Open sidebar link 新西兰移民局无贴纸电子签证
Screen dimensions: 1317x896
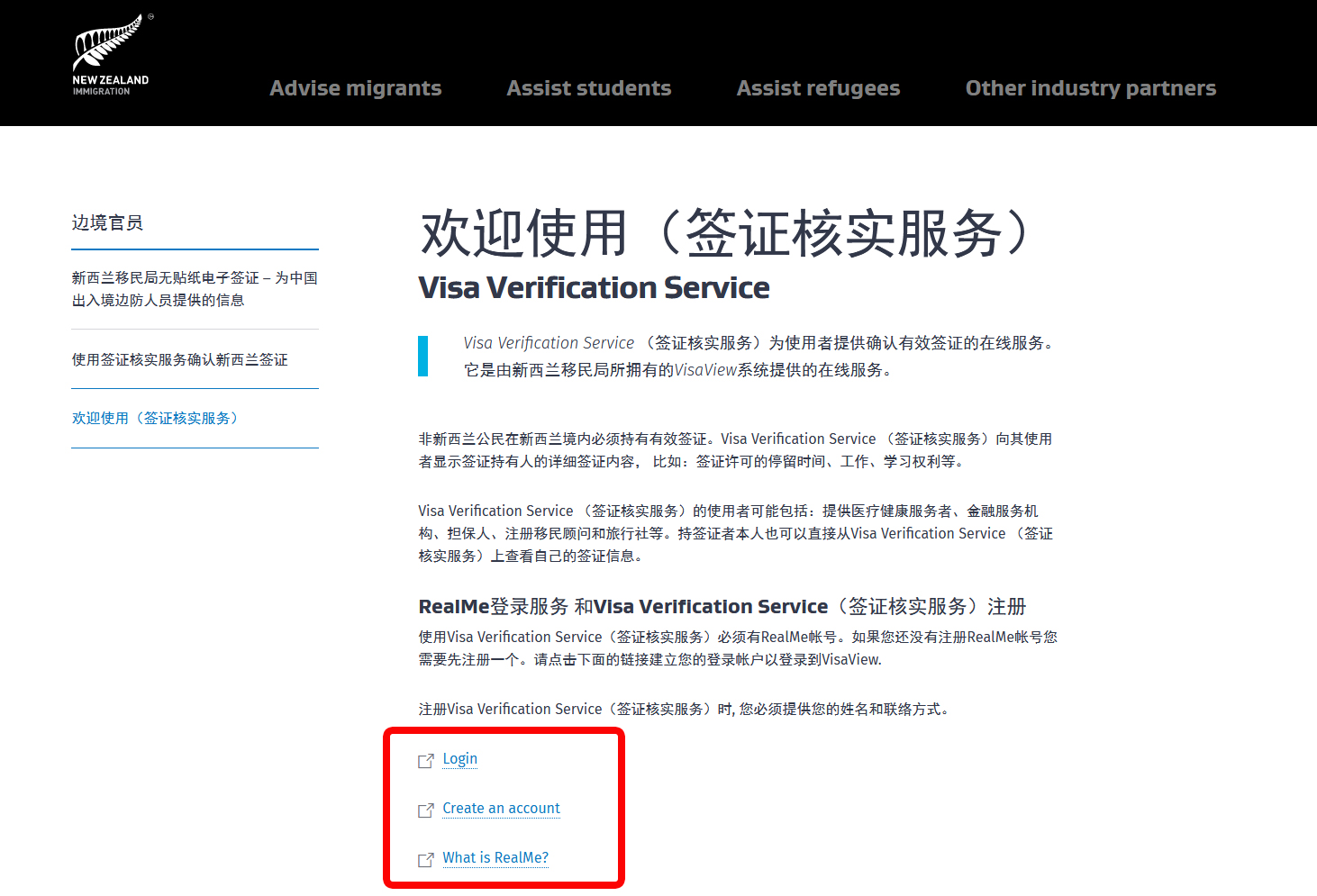click(x=195, y=289)
